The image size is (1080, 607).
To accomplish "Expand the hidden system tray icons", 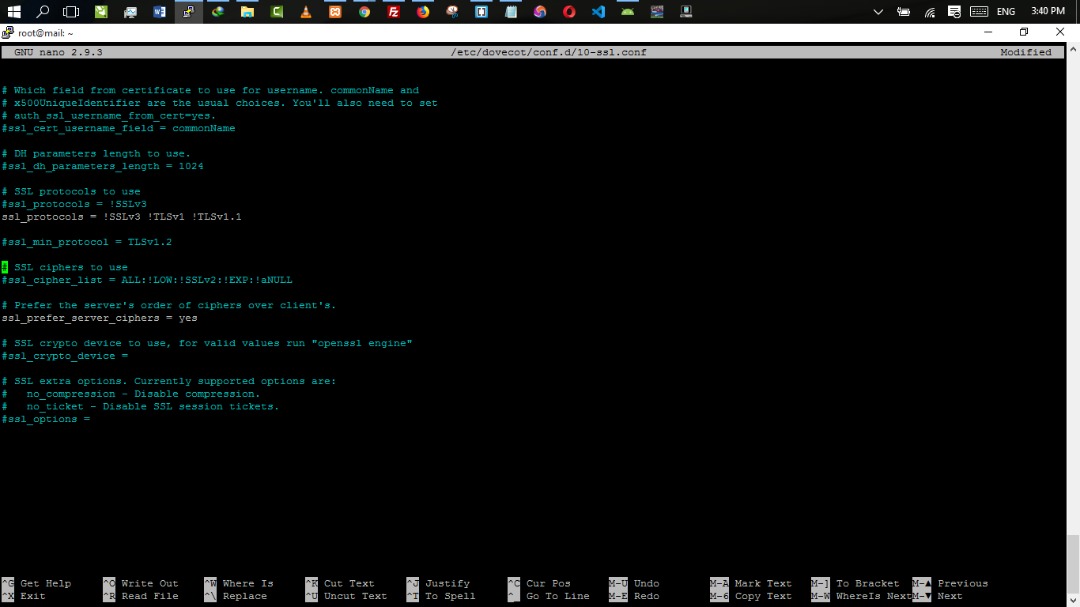I will click(x=878, y=12).
